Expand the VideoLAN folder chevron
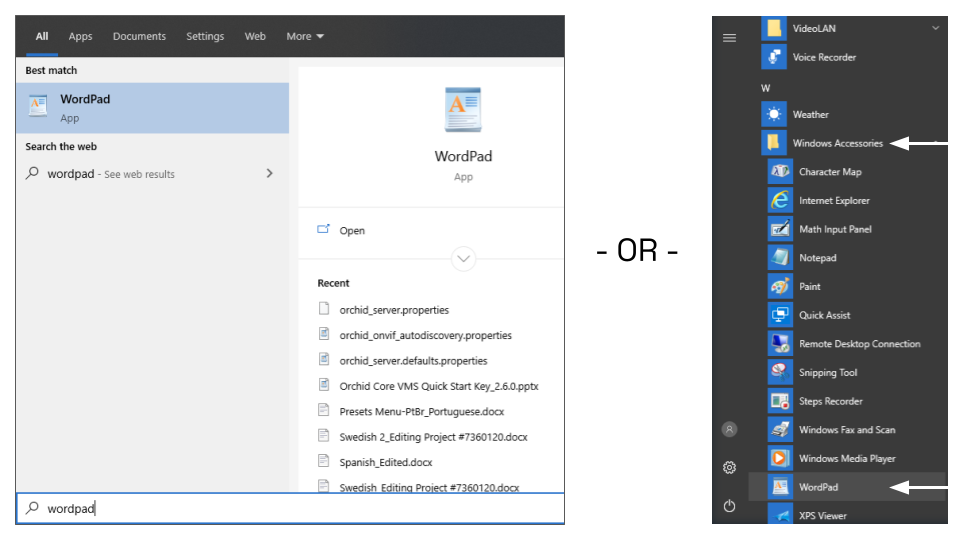This screenshot has width=960, height=540. click(936, 28)
